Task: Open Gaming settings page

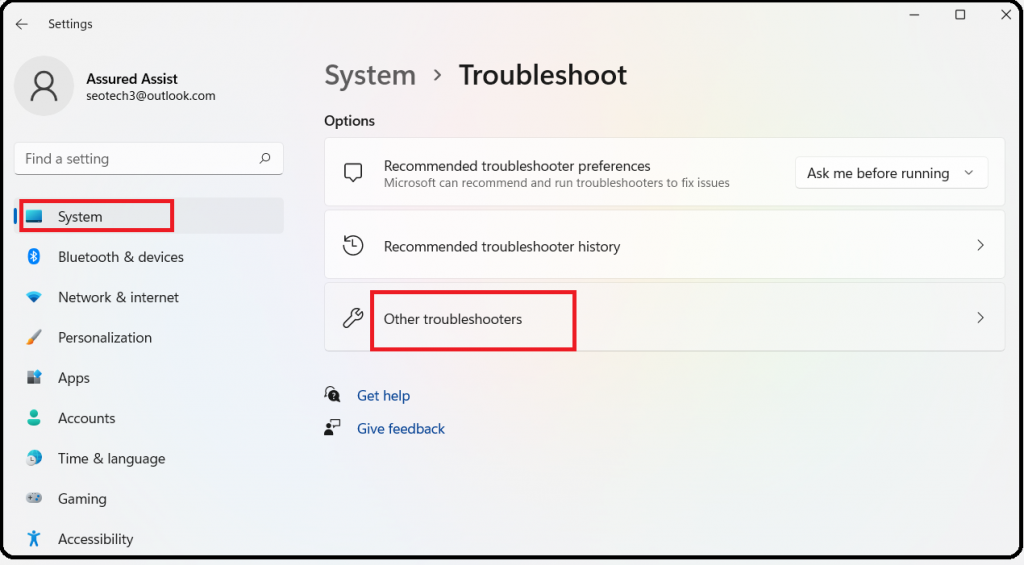Action: click(x=149, y=498)
